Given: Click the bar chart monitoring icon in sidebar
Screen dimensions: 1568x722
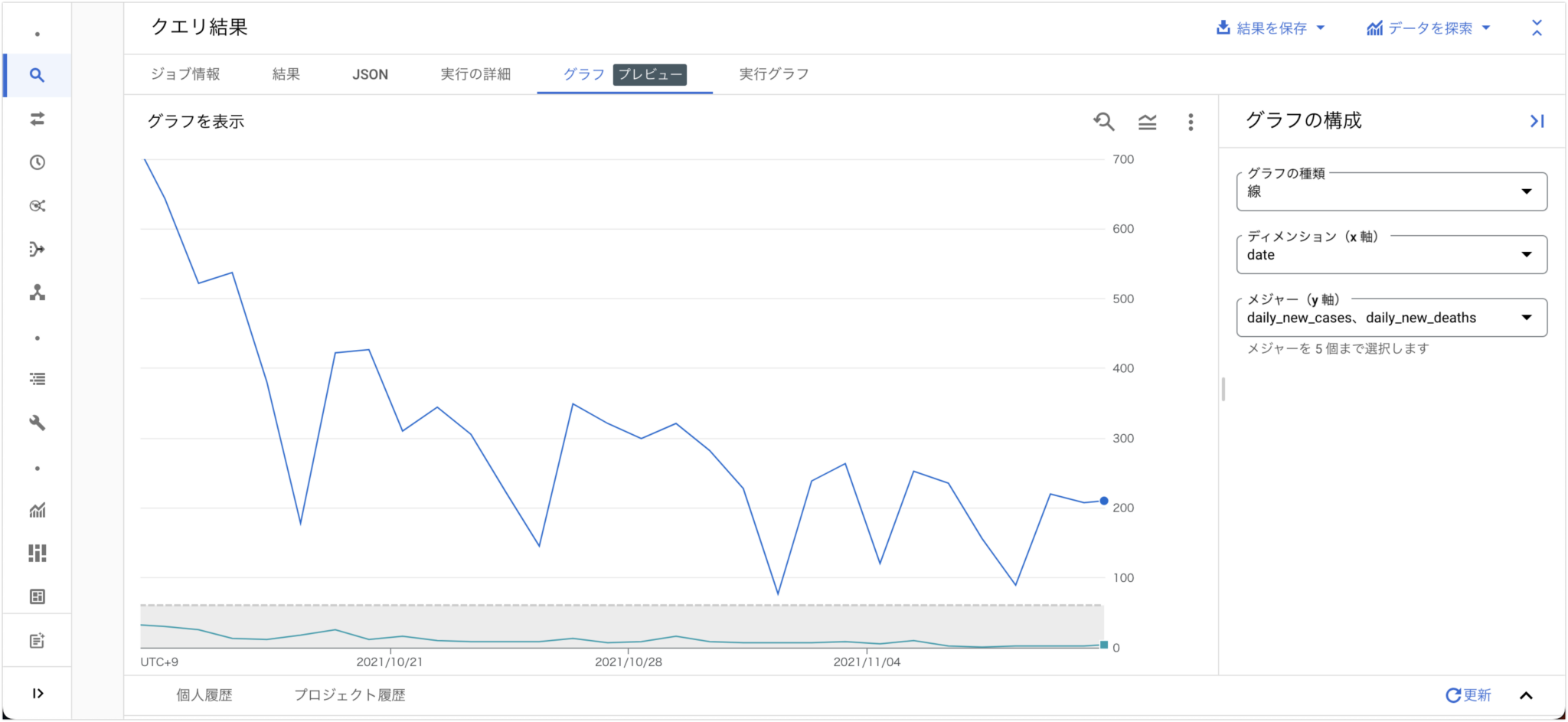Looking at the screenshot, I should click(37, 510).
